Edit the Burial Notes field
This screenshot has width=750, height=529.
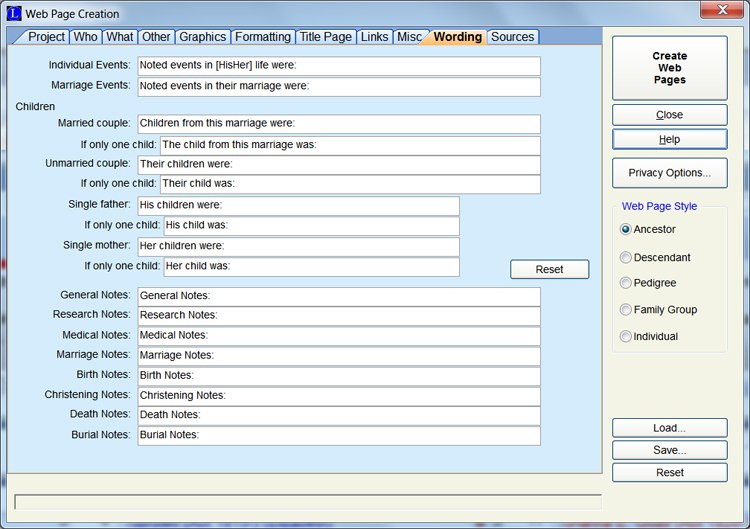pyautogui.click(x=339, y=436)
